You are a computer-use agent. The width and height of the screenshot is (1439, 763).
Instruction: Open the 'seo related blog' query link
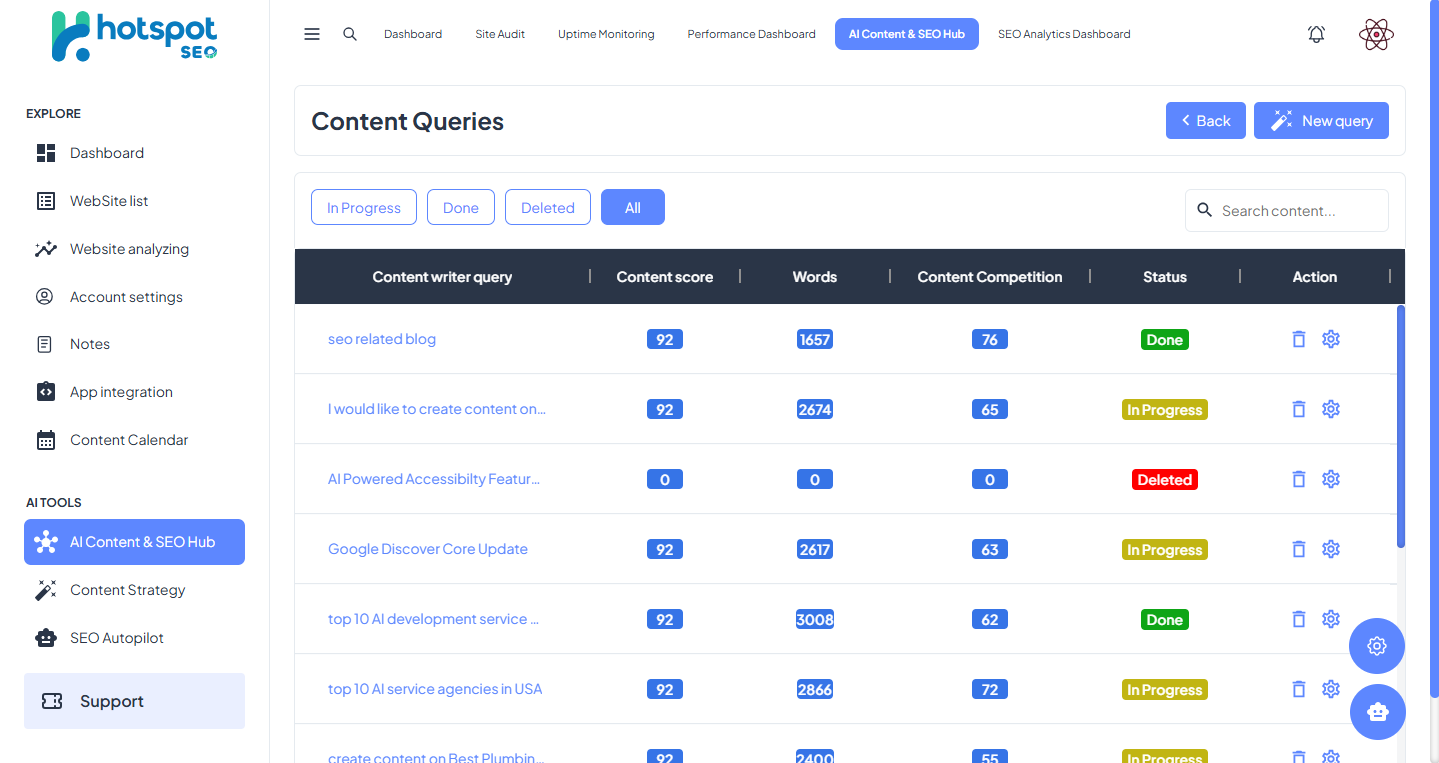coord(382,339)
